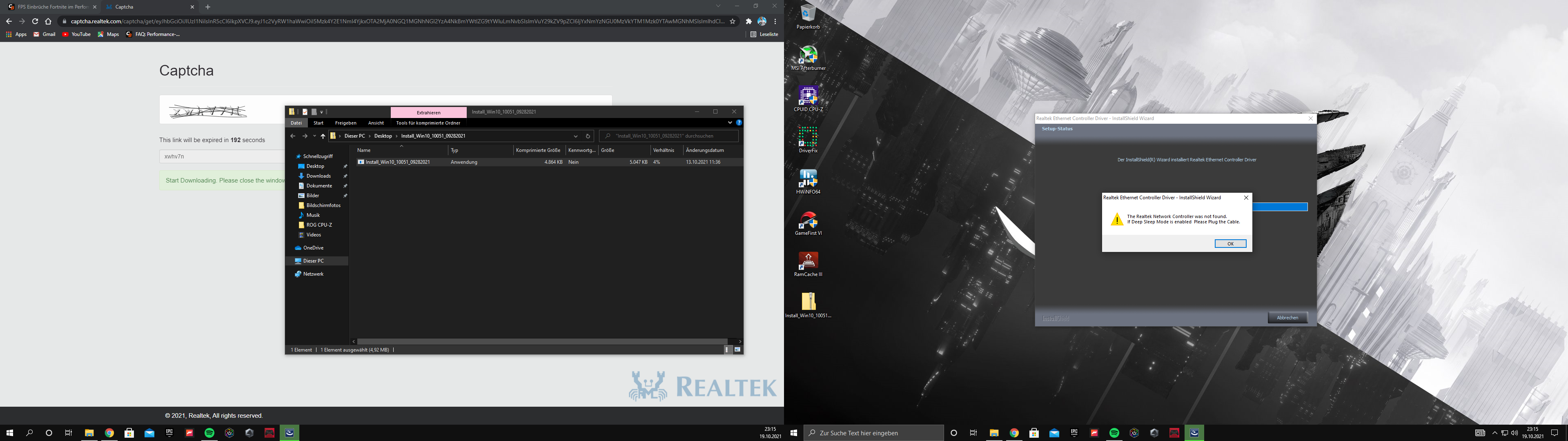Image resolution: width=1568 pixels, height=441 pixels.
Task: Open Spotify from the taskbar
Action: point(209,432)
